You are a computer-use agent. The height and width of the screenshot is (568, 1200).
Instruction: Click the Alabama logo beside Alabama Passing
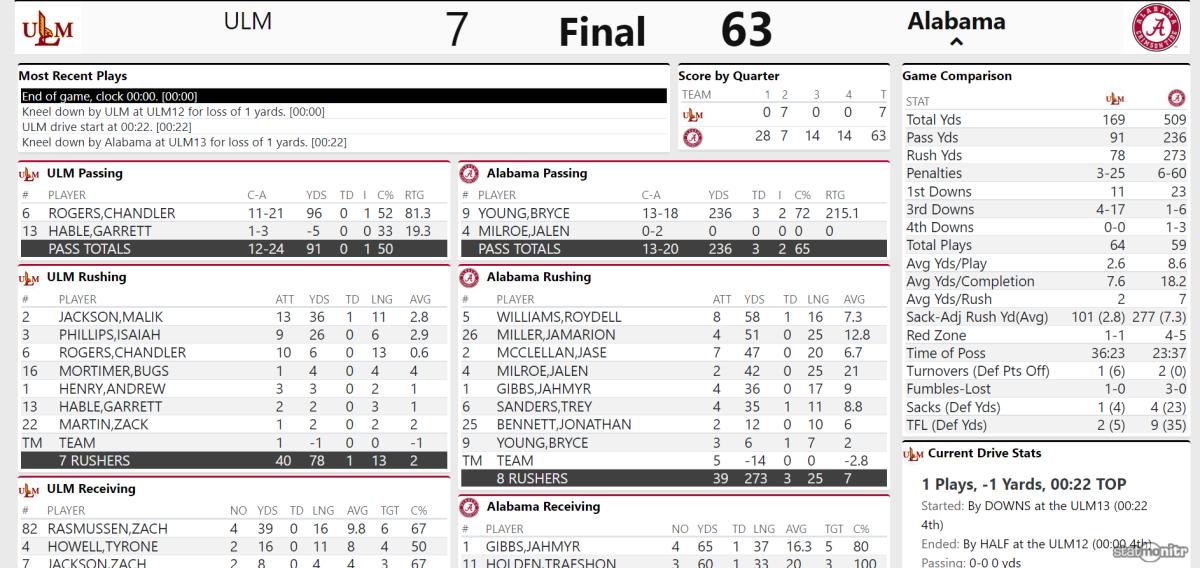click(x=468, y=174)
